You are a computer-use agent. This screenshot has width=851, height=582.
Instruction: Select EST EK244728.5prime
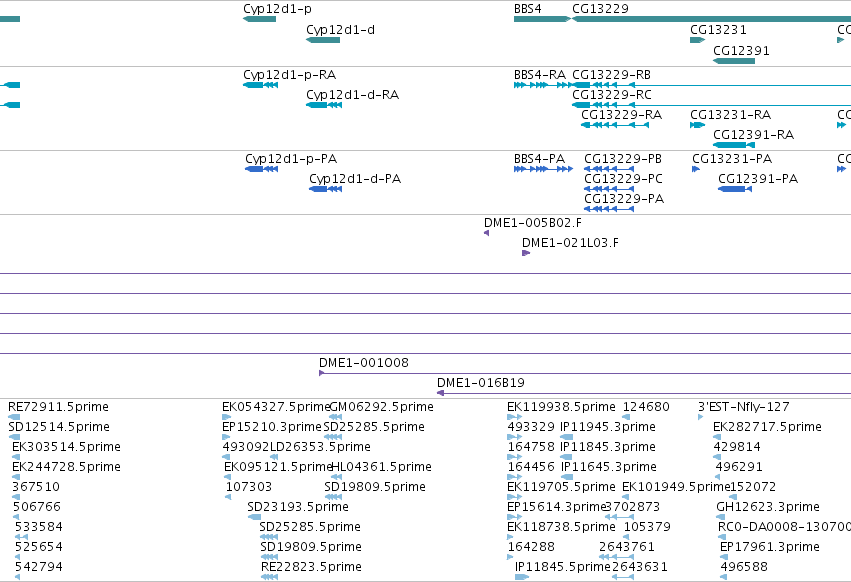point(16,477)
